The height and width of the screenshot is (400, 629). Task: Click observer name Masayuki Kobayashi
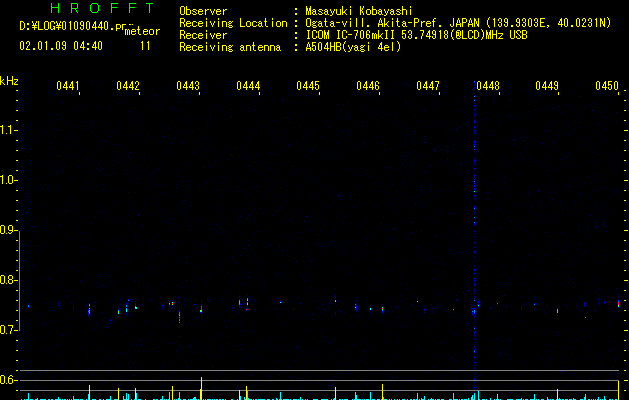(359, 11)
